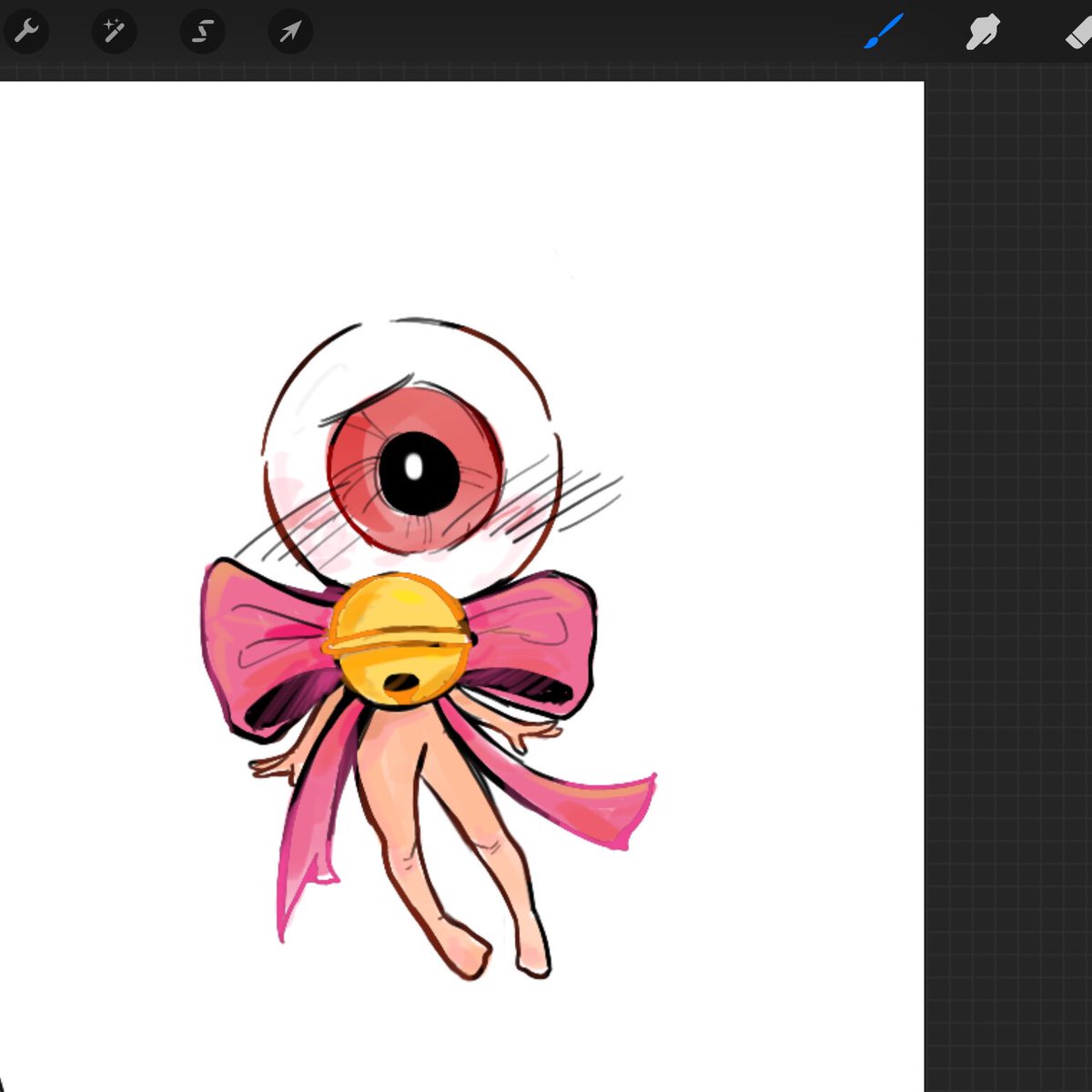Tap the golden bell on the drawing
This screenshot has height=1092, width=1092.
click(397, 641)
